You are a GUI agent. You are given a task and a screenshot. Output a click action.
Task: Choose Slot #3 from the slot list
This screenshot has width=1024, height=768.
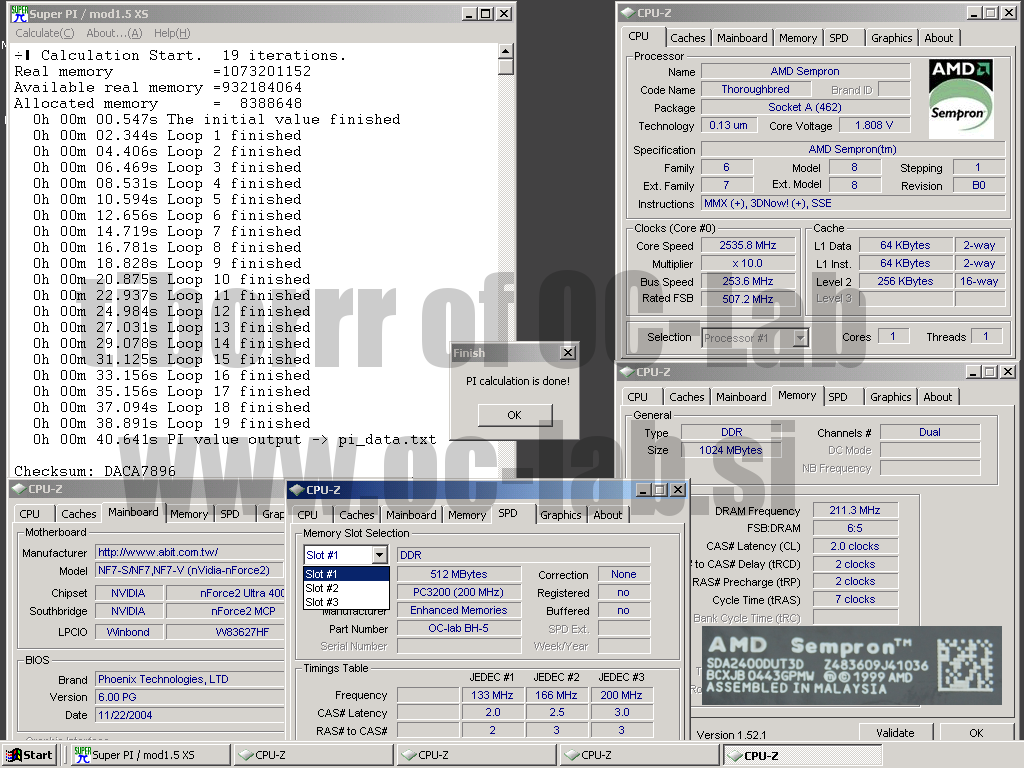click(x=347, y=601)
